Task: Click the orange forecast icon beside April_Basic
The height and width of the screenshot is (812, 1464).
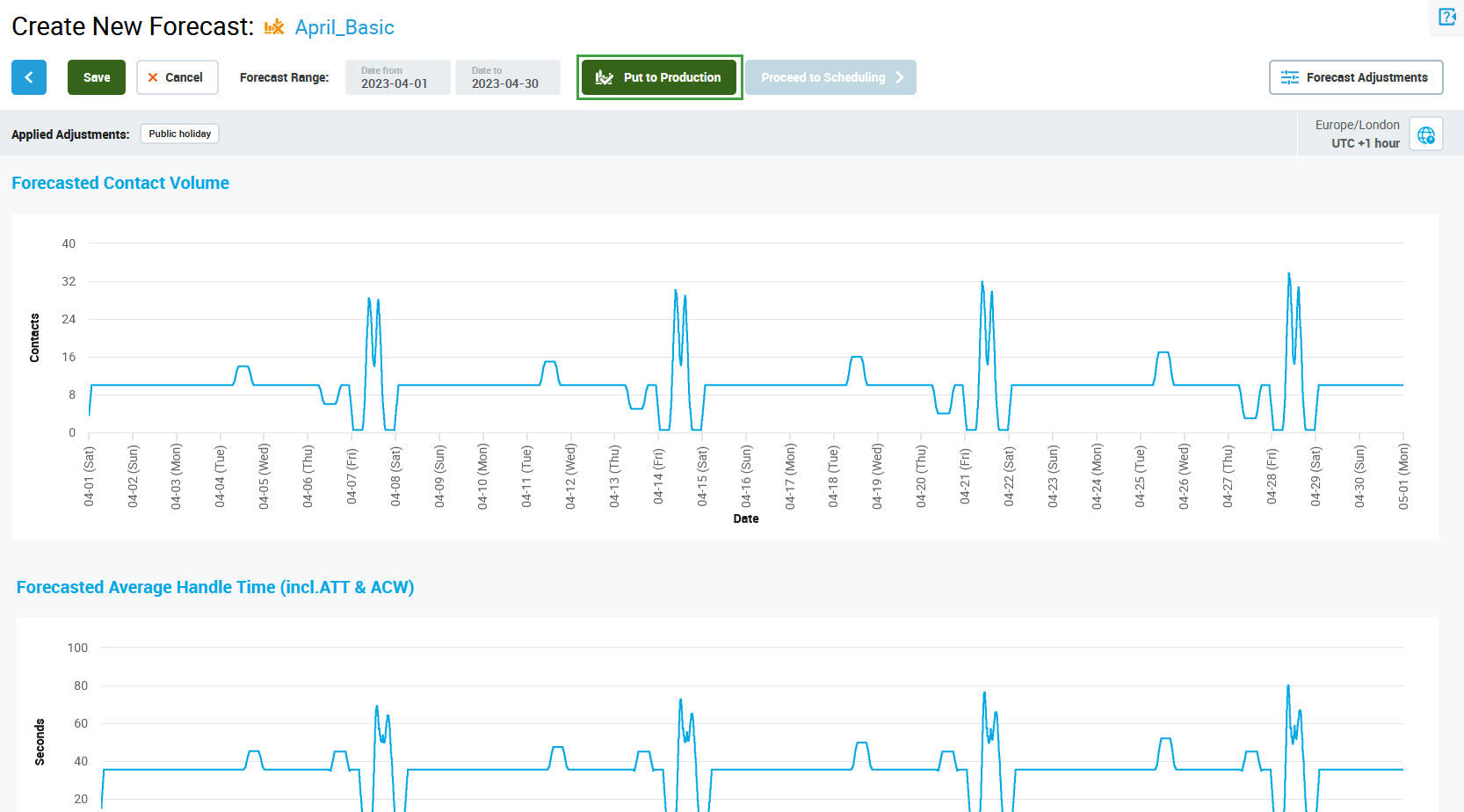Action: 274,27
